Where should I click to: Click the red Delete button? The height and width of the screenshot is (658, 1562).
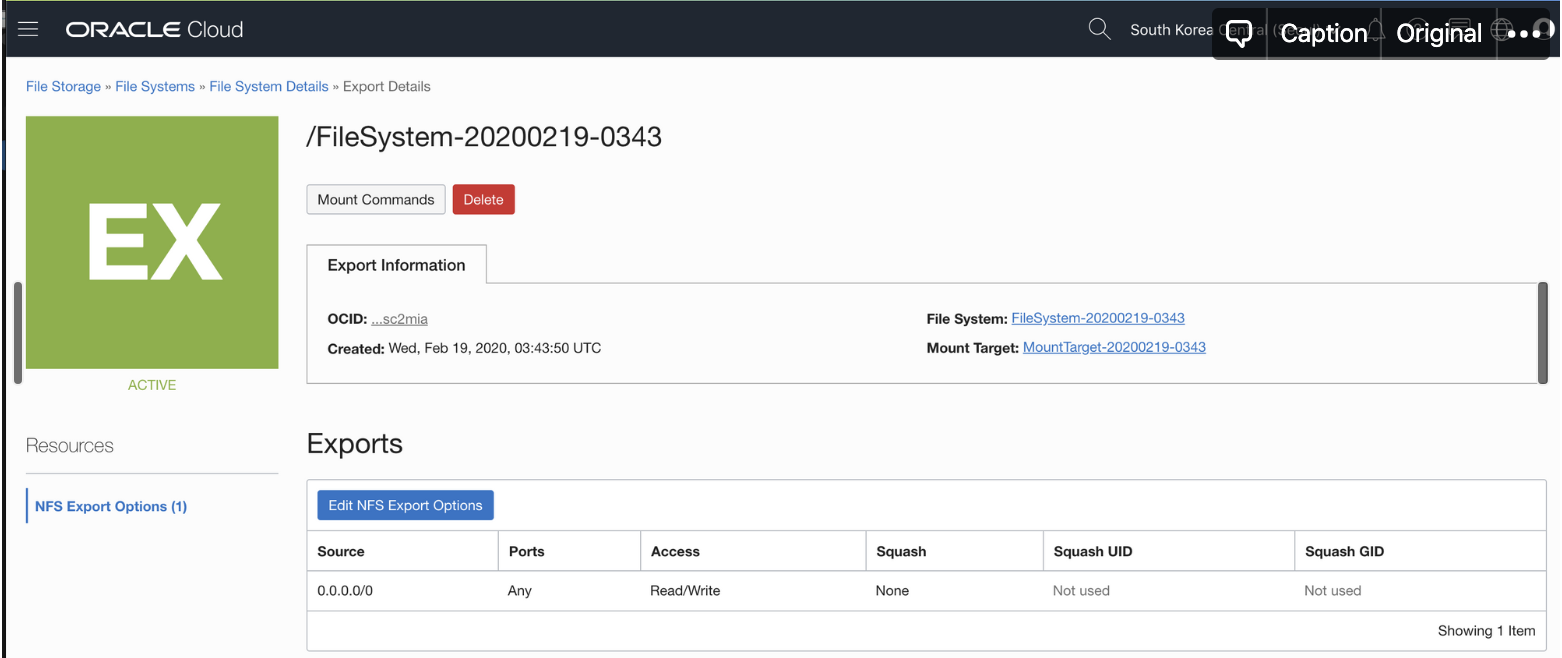(x=483, y=199)
